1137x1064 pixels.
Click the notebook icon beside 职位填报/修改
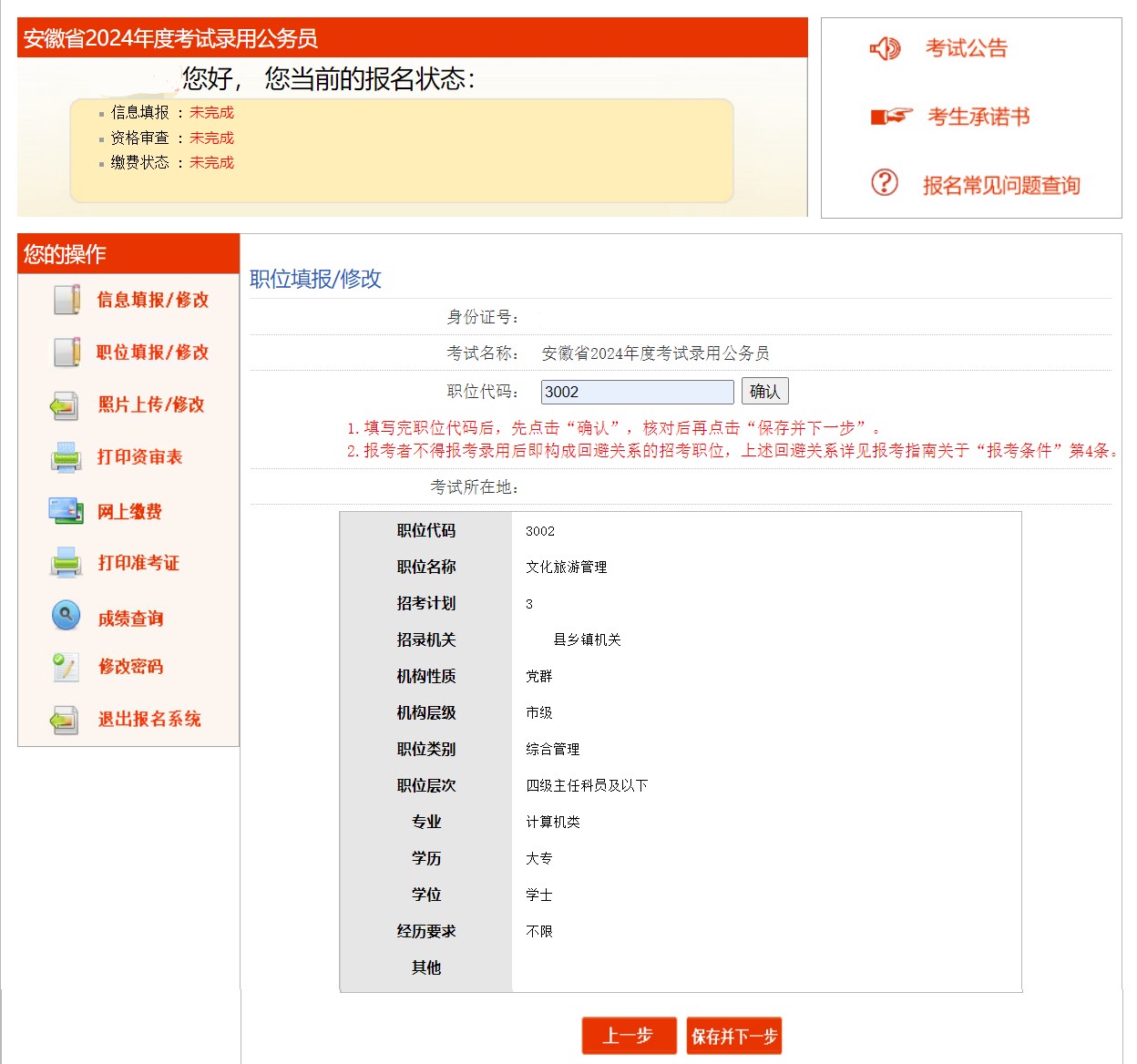point(67,353)
